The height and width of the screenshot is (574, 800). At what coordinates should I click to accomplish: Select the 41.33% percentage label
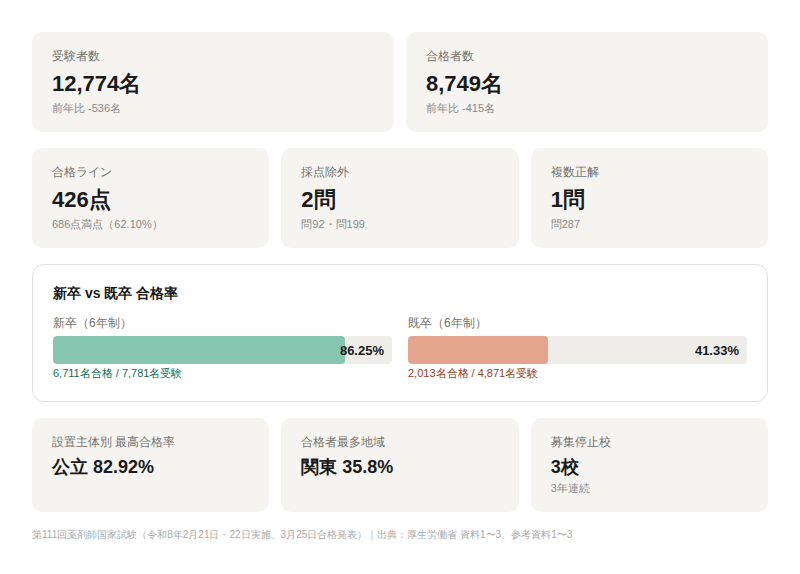pyautogui.click(x=717, y=350)
